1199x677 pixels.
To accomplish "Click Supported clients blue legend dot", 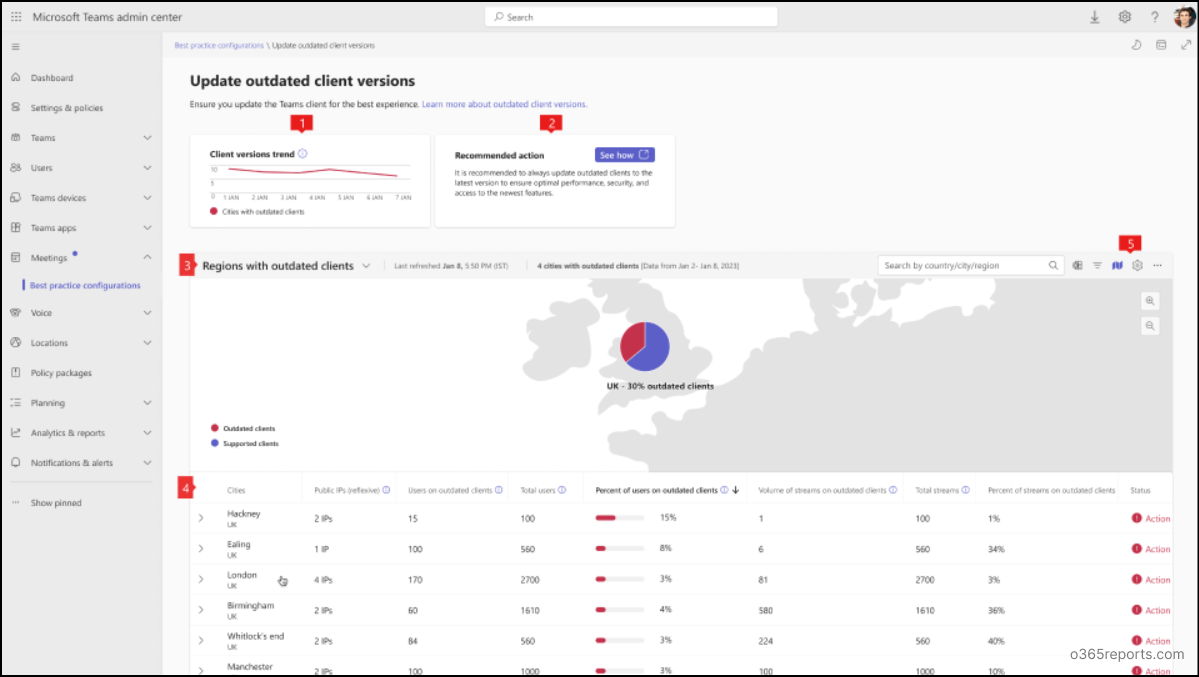I will click(x=215, y=443).
